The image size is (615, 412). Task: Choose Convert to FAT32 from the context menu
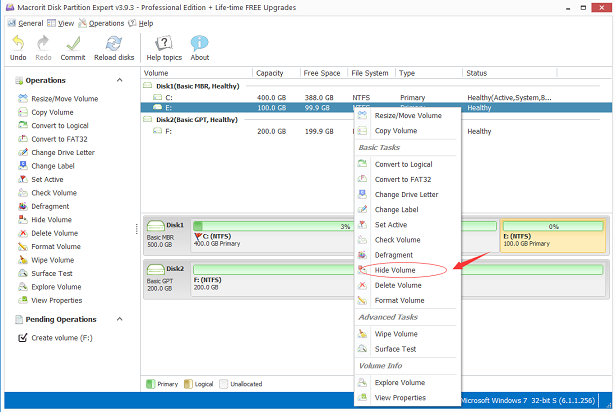(x=407, y=180)
